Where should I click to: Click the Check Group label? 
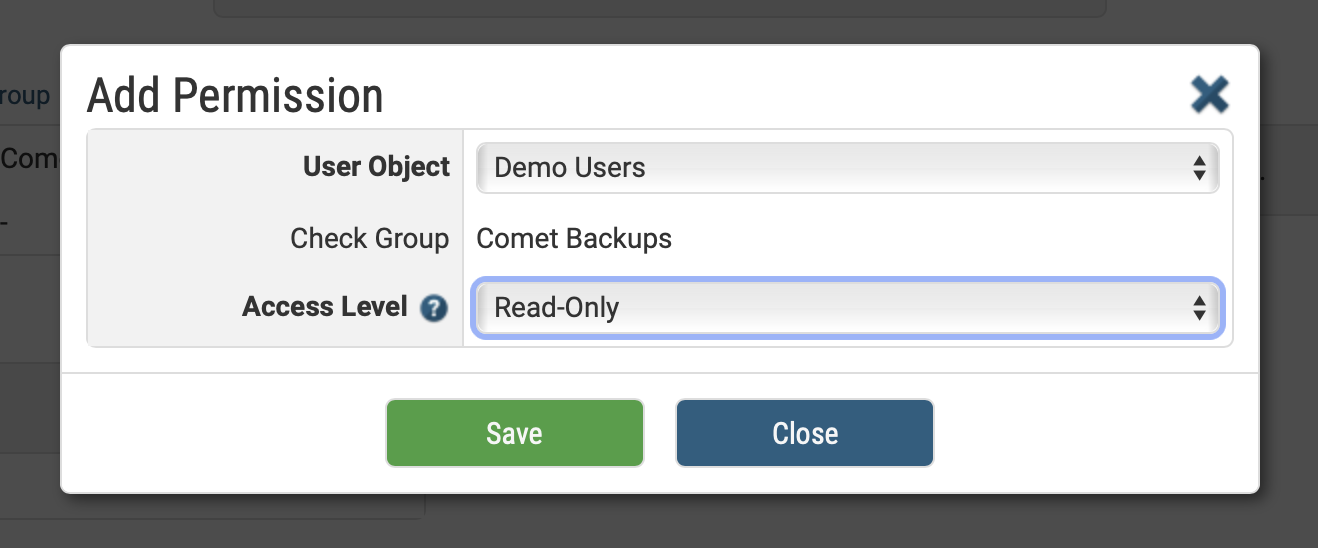click(x=369, y=239)
